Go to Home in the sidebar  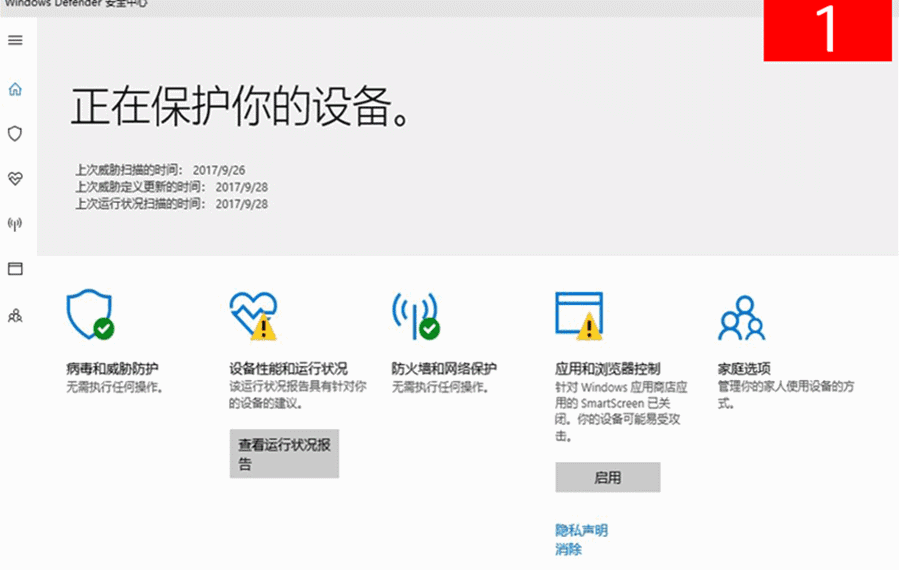coord(15,89)
